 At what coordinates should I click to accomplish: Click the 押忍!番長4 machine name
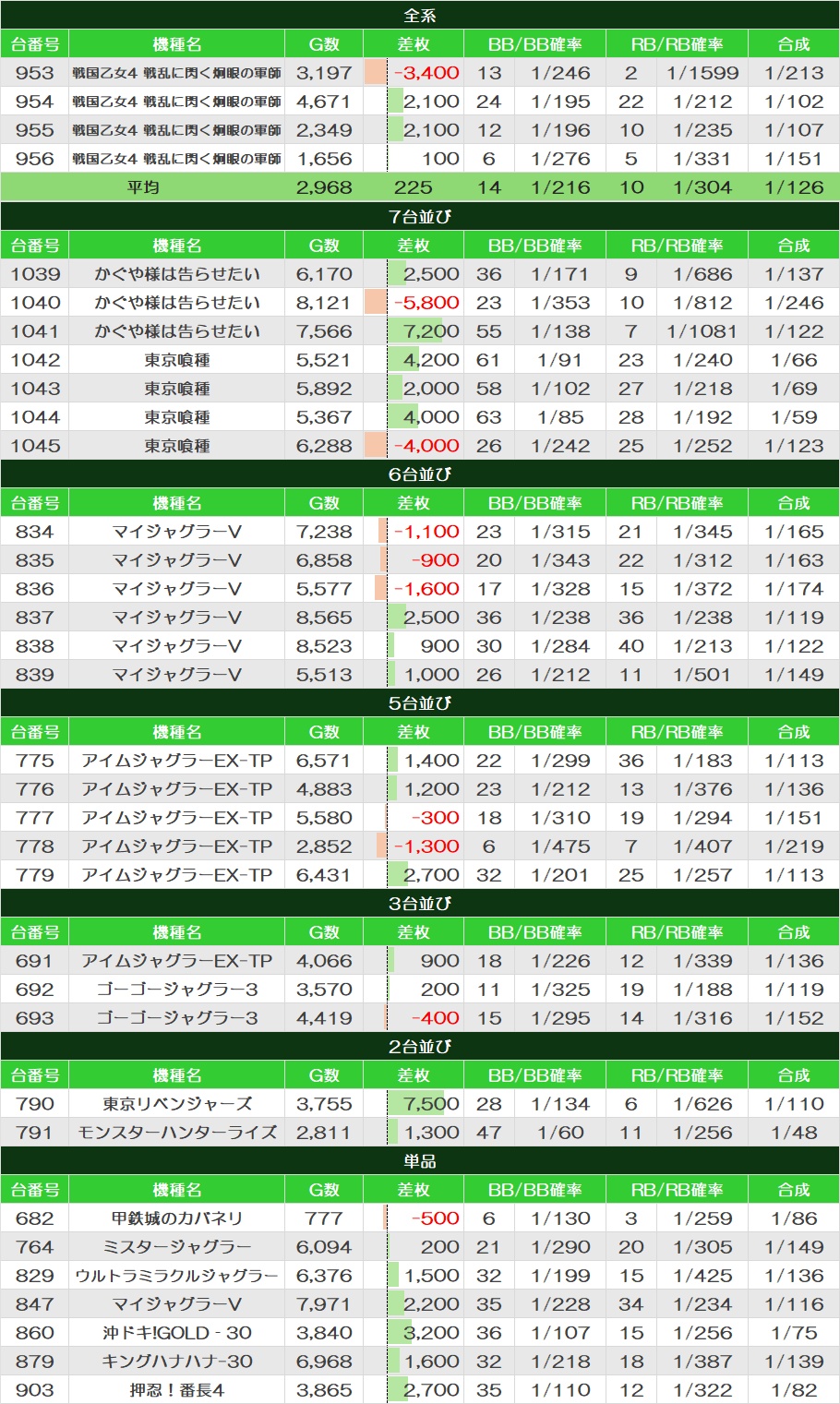click(x=177, y=1390)
